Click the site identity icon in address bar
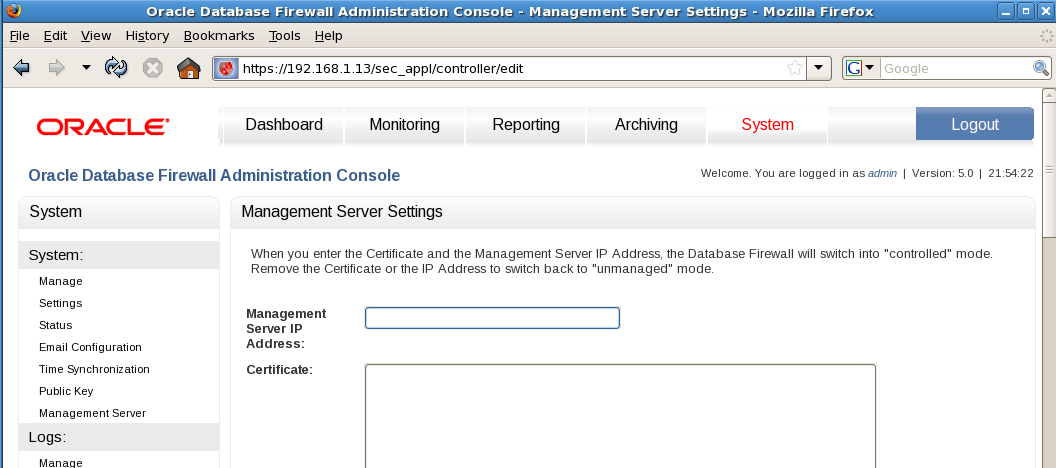This screenshot has width=1056, height=468. pos(226,68)
